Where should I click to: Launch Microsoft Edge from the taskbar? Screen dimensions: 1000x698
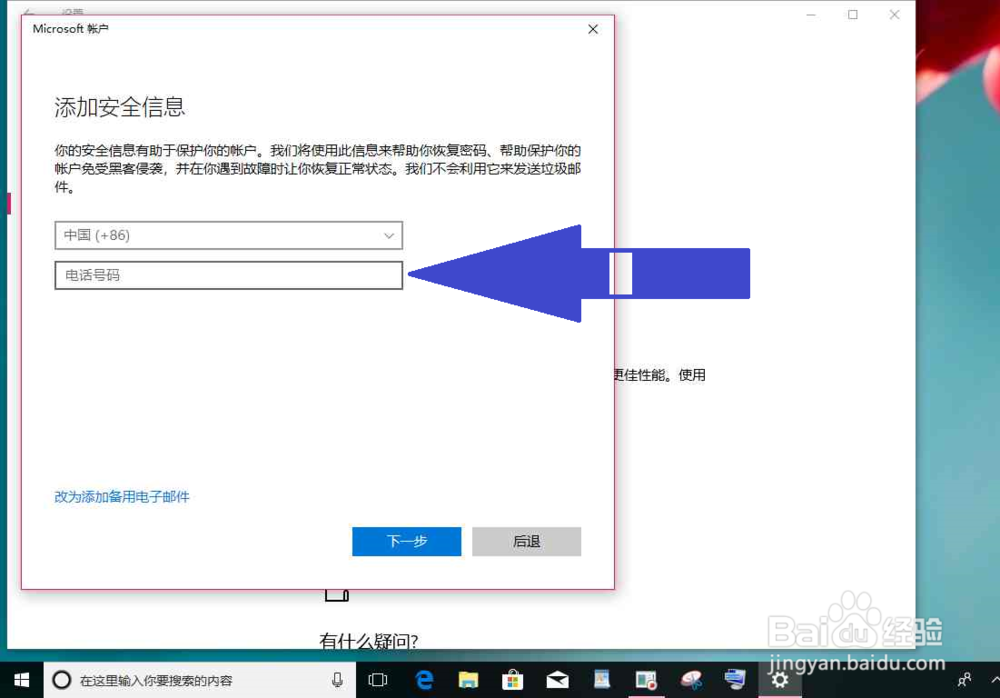424,680
